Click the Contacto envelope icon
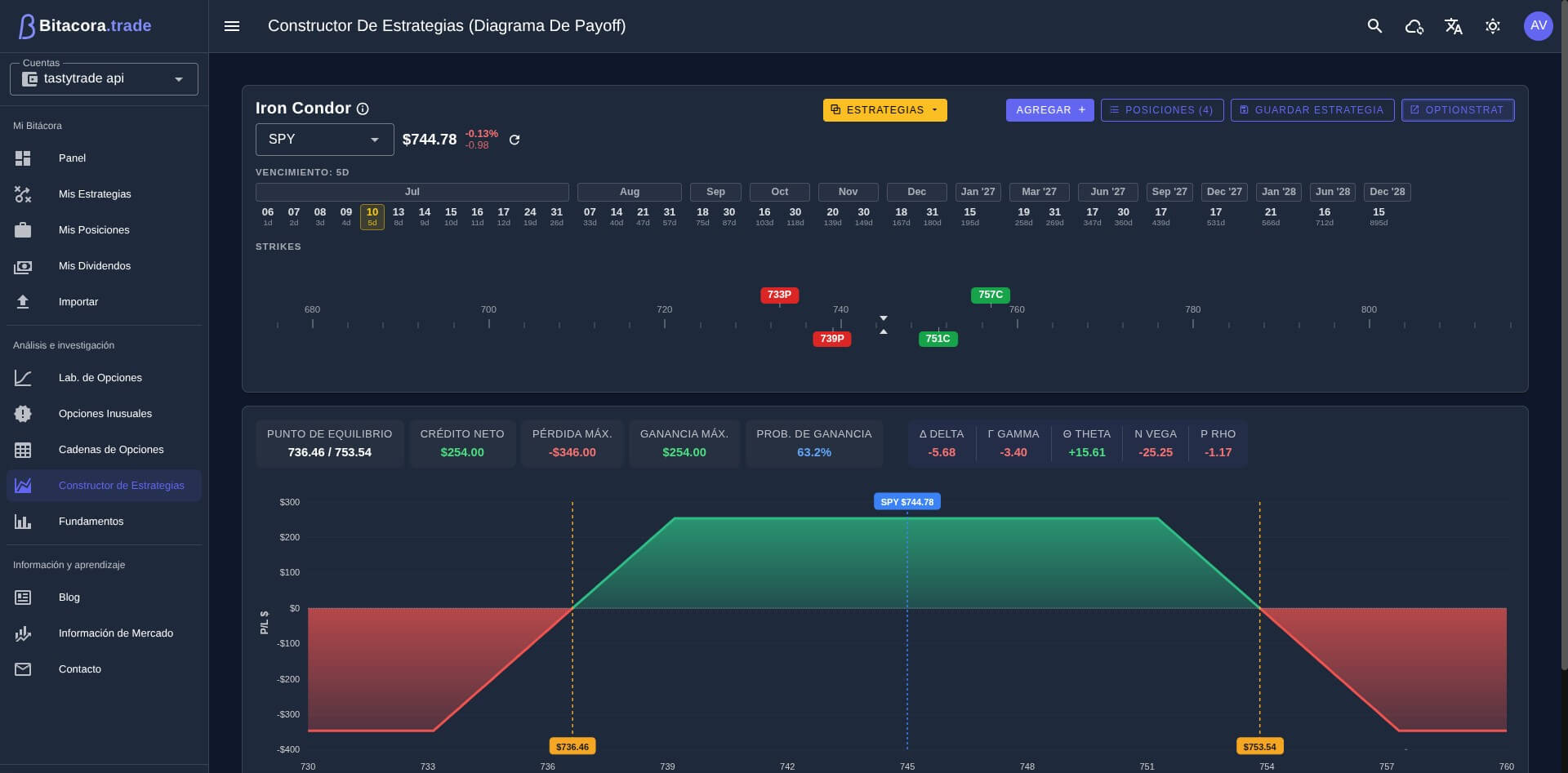Viewport: 1568px width, 773px height. click(x=23, y=669)
